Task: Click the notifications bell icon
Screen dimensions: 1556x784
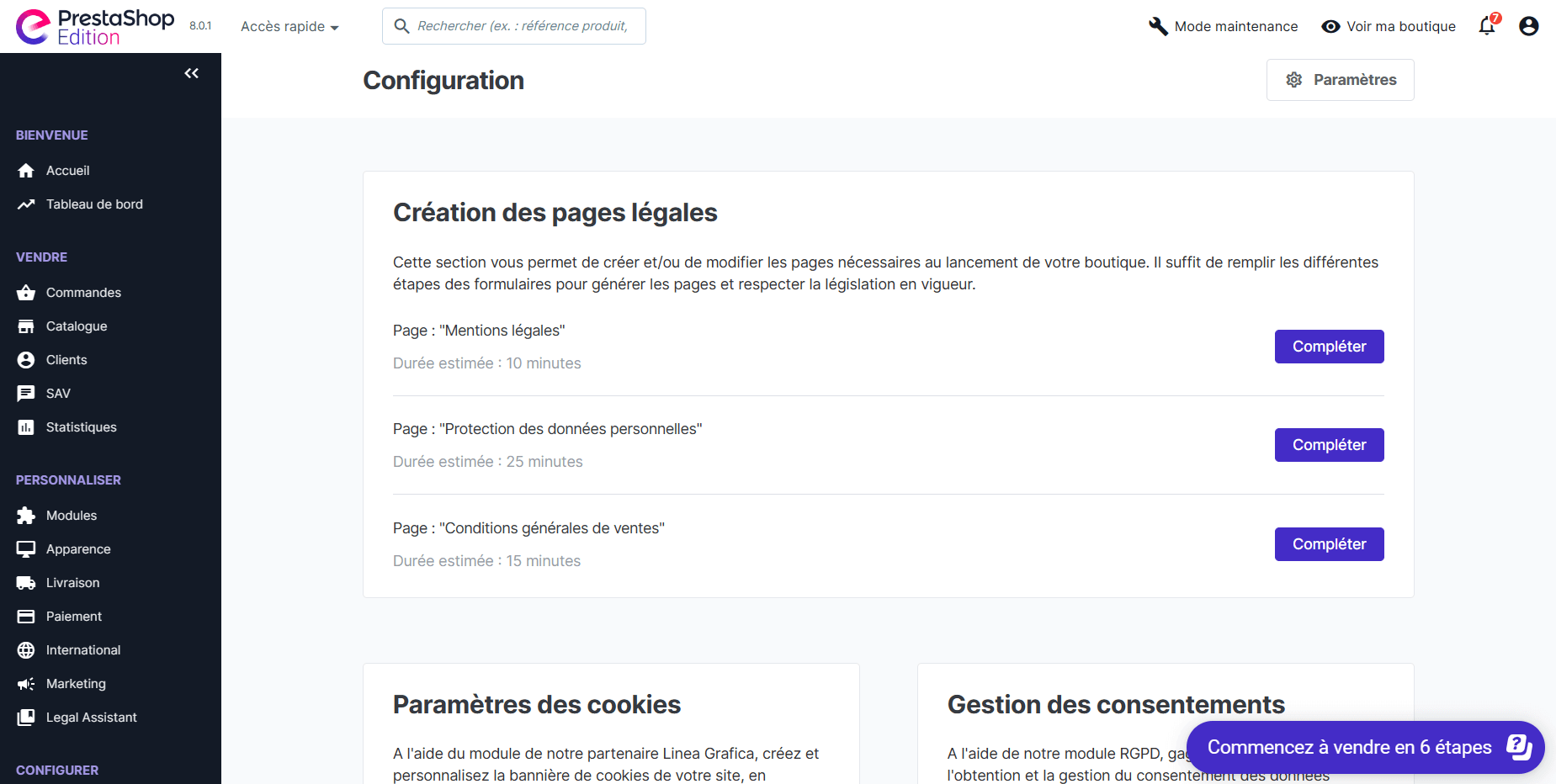Action: [1487, 26]
